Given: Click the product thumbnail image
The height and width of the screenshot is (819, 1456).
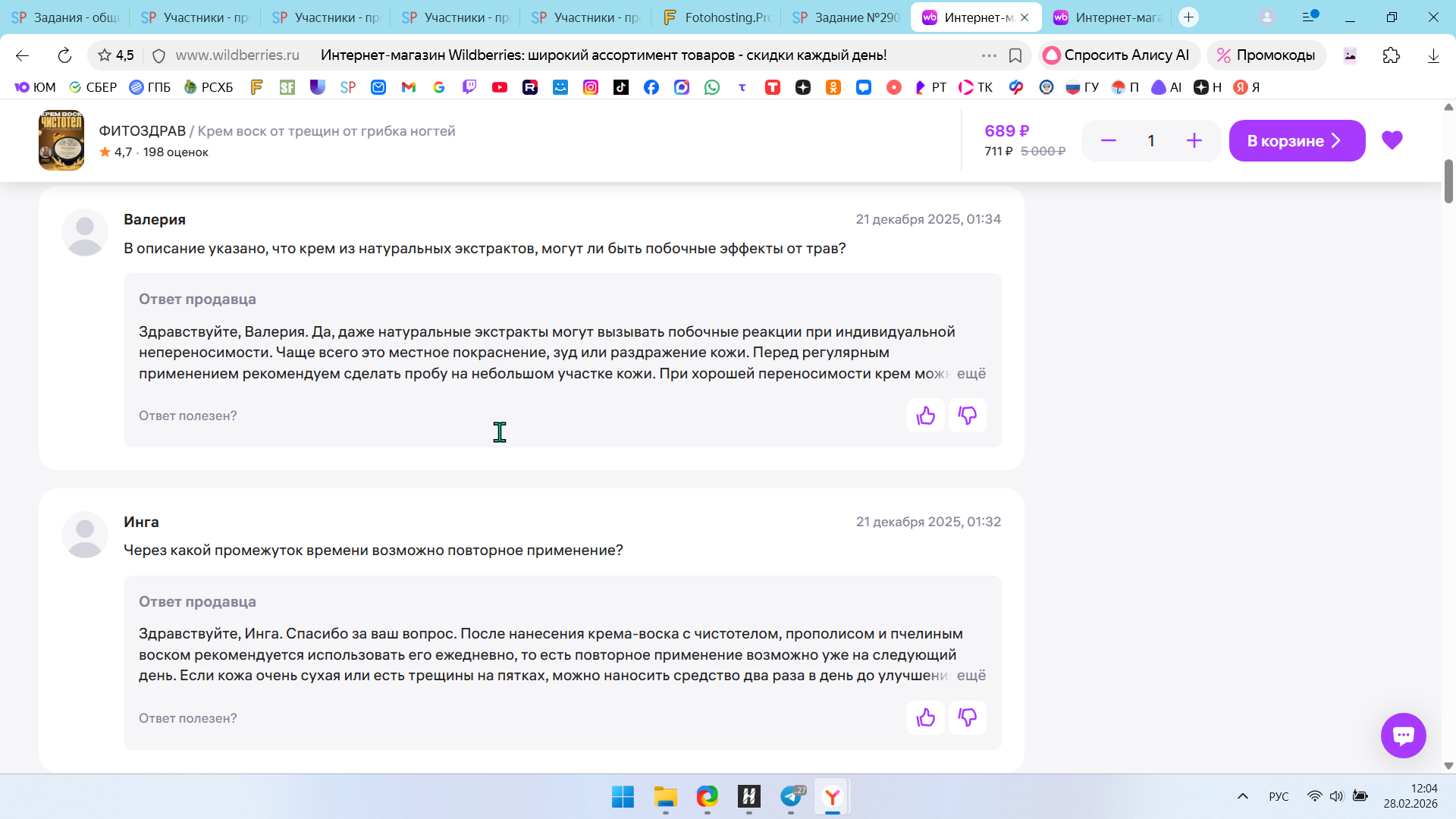Looking at the screenshot, I should 61,140.
